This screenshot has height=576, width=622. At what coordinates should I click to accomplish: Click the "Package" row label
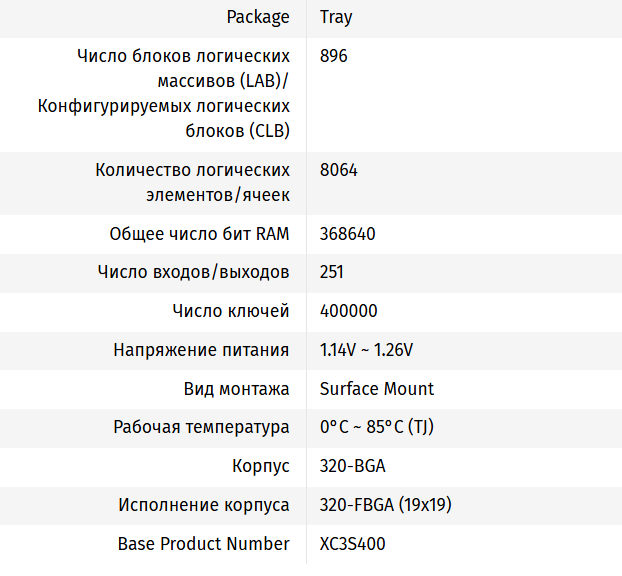[258, 17]
